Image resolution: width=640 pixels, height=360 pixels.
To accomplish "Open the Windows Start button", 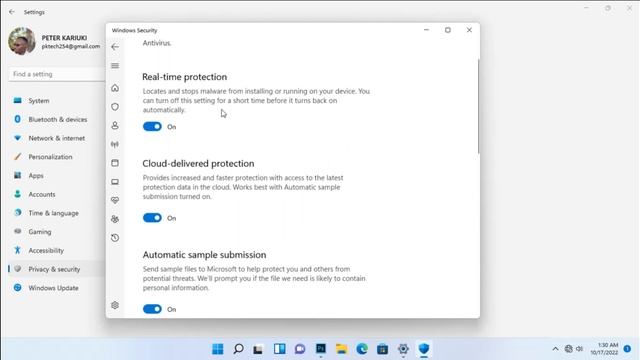I will click(x=218, y=349).
